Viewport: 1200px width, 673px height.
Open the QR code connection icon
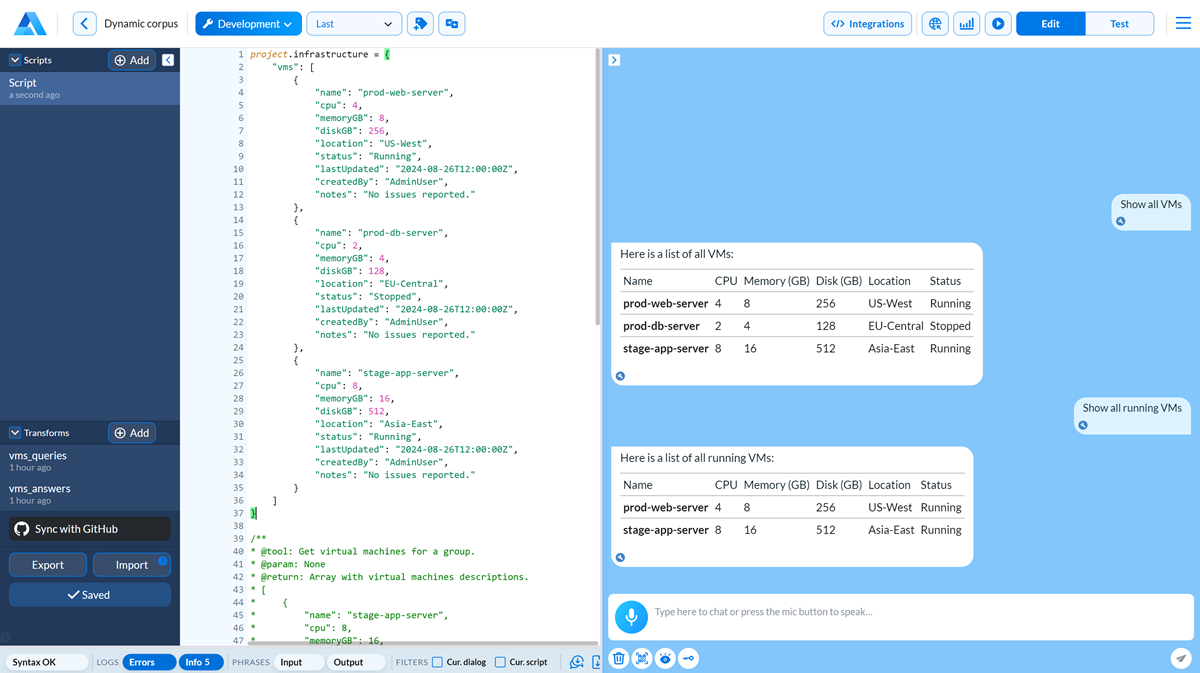(642, 658)
